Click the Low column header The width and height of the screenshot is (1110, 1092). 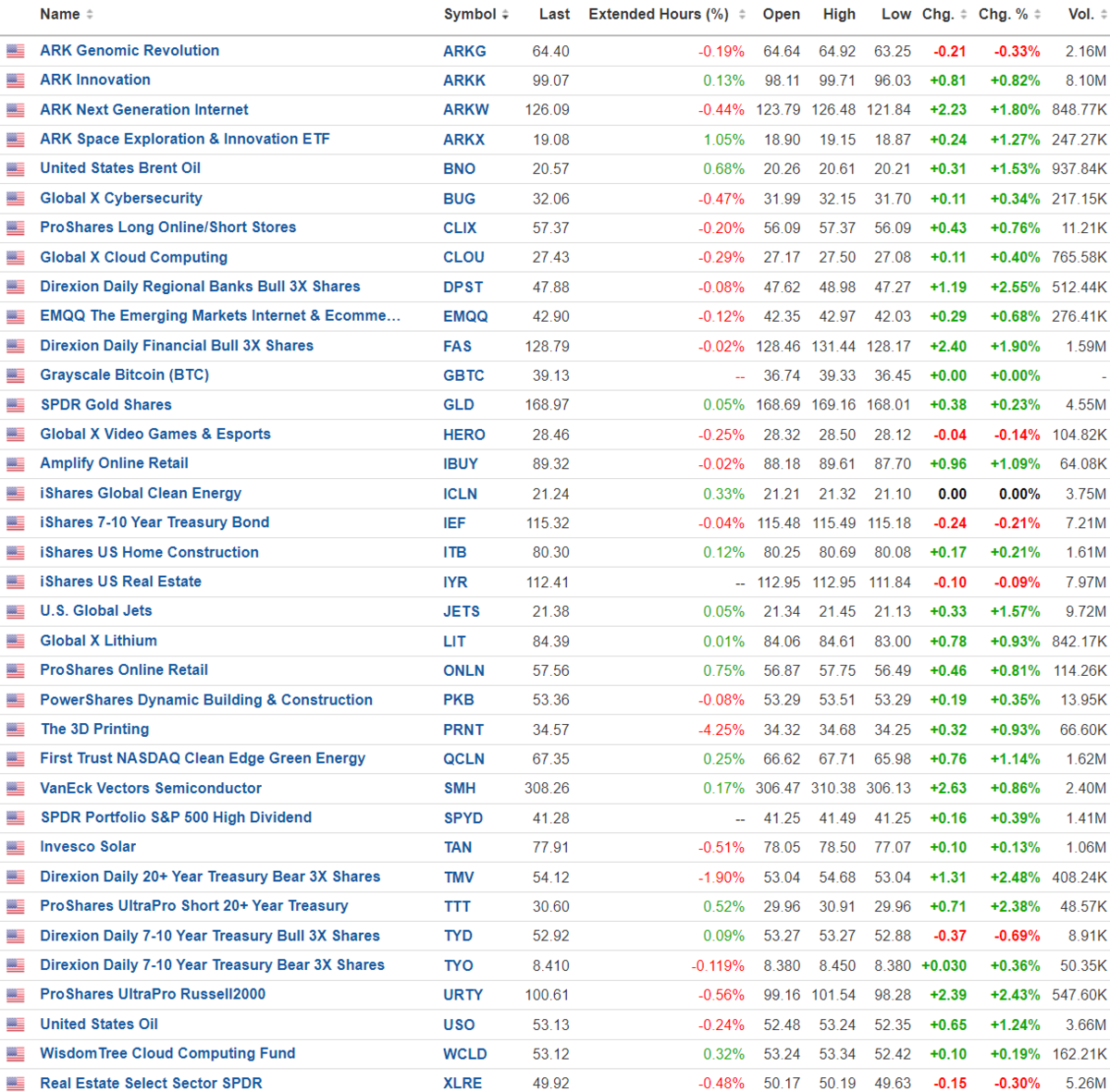896,15
